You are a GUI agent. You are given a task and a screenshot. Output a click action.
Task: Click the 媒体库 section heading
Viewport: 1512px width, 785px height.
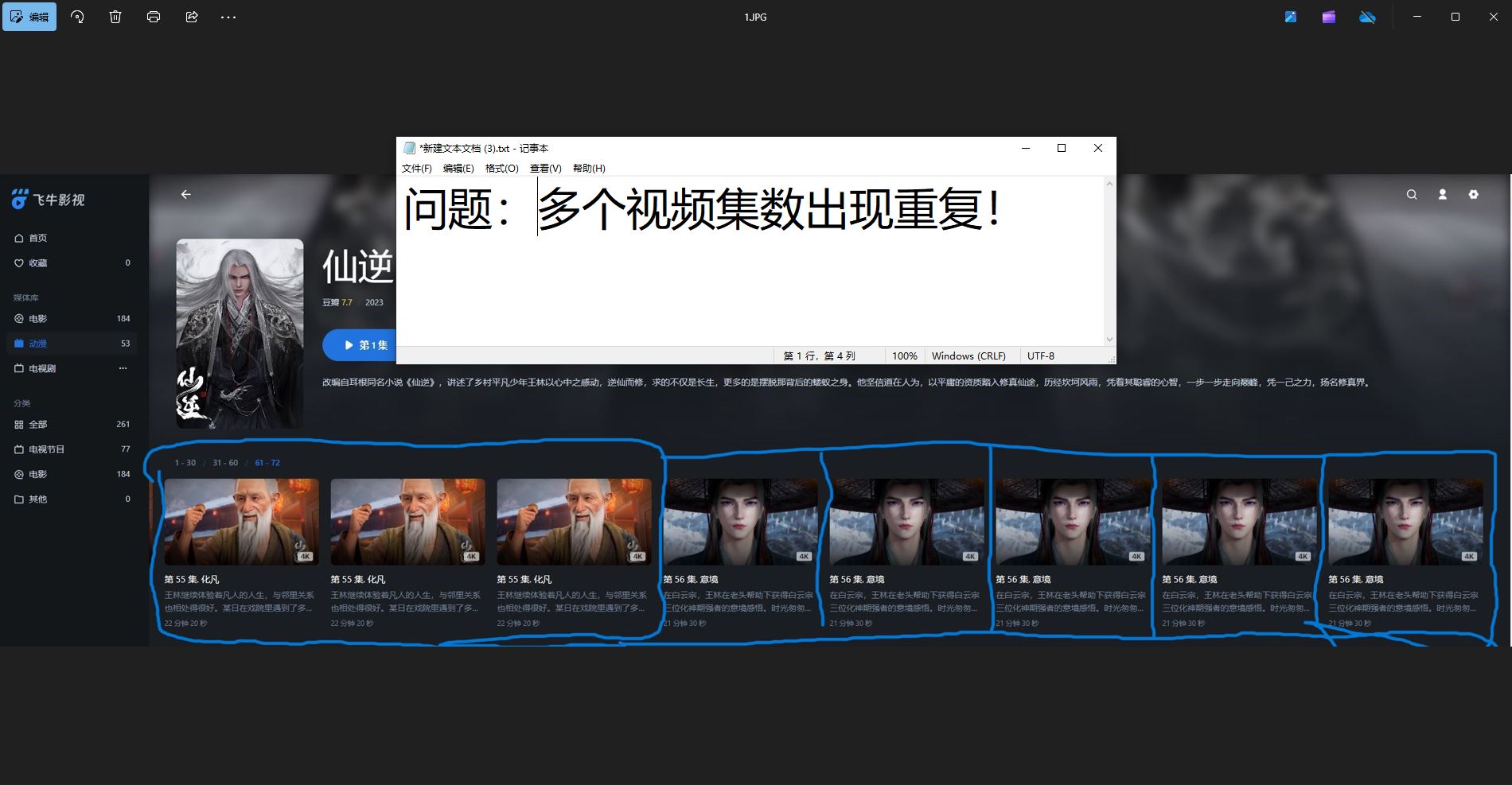click(x=25, y=297)
